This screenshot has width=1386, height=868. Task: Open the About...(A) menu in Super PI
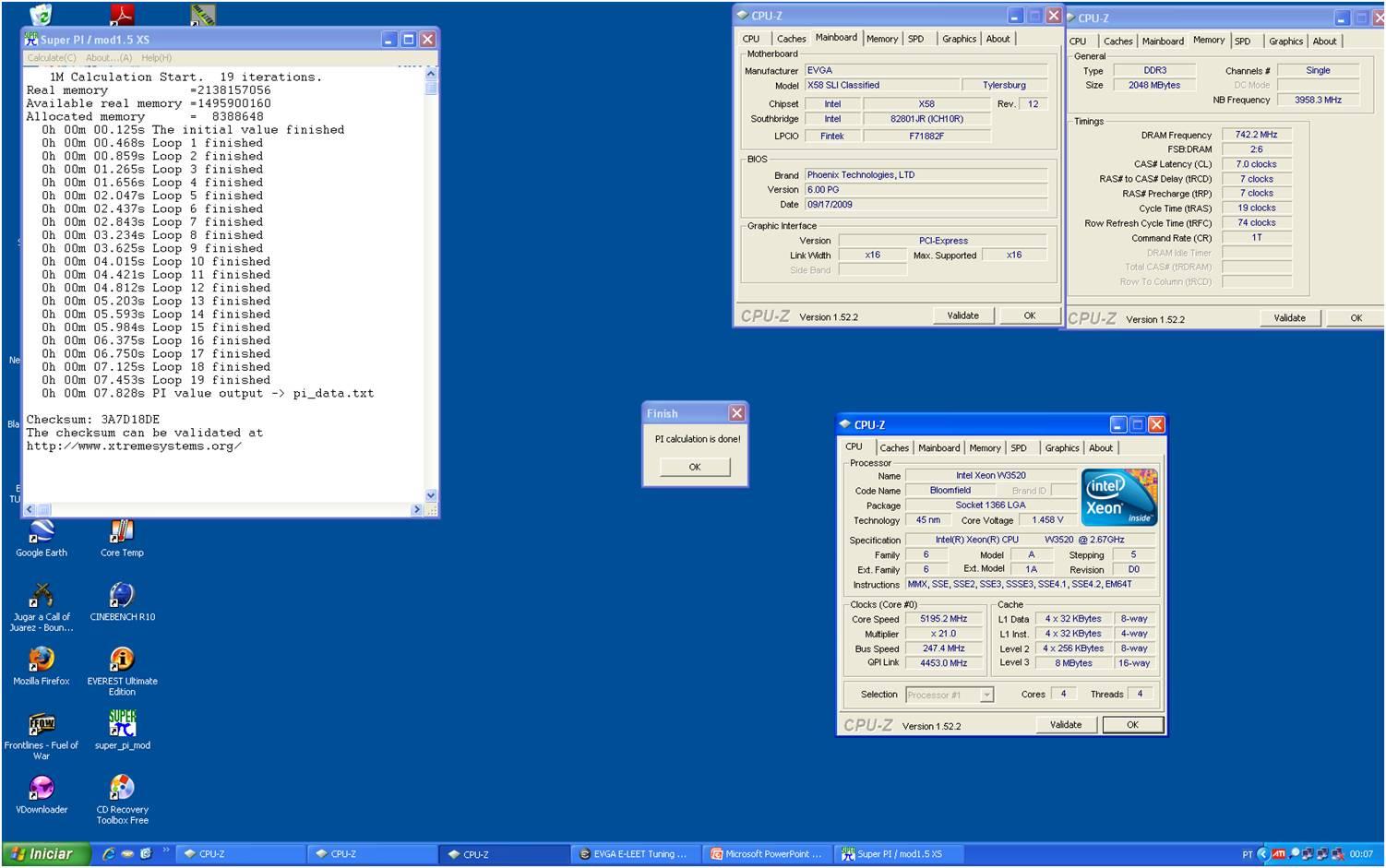[109, 57]
